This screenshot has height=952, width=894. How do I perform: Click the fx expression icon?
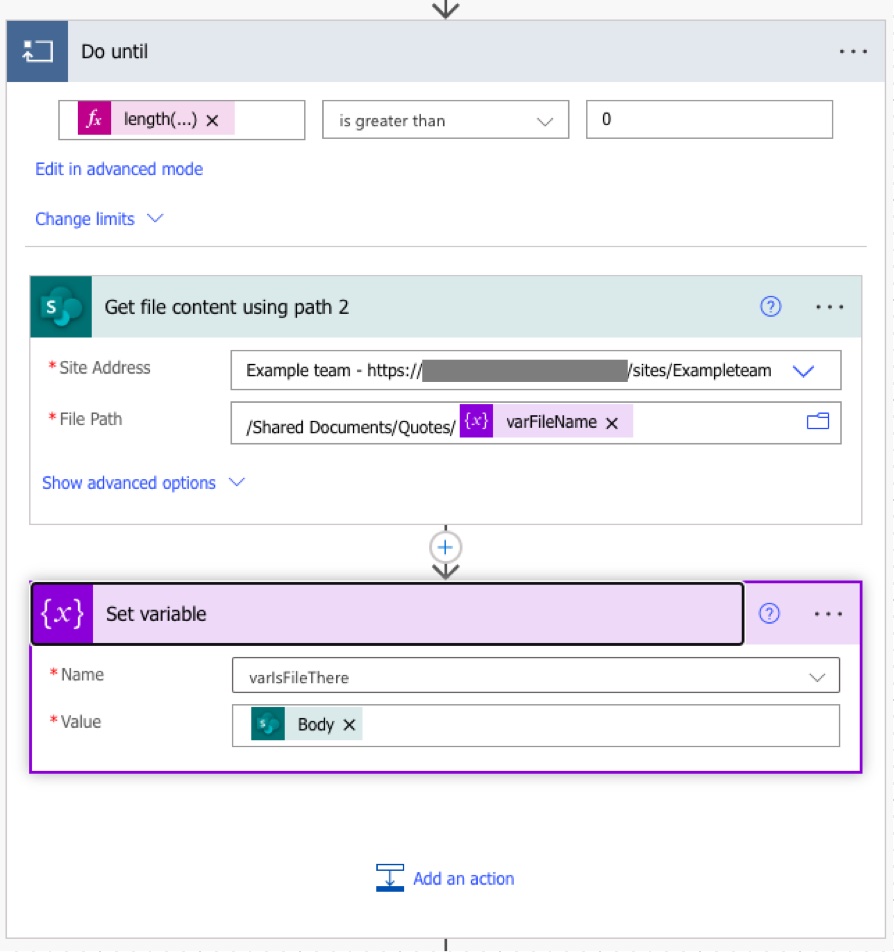click(94, 120)
